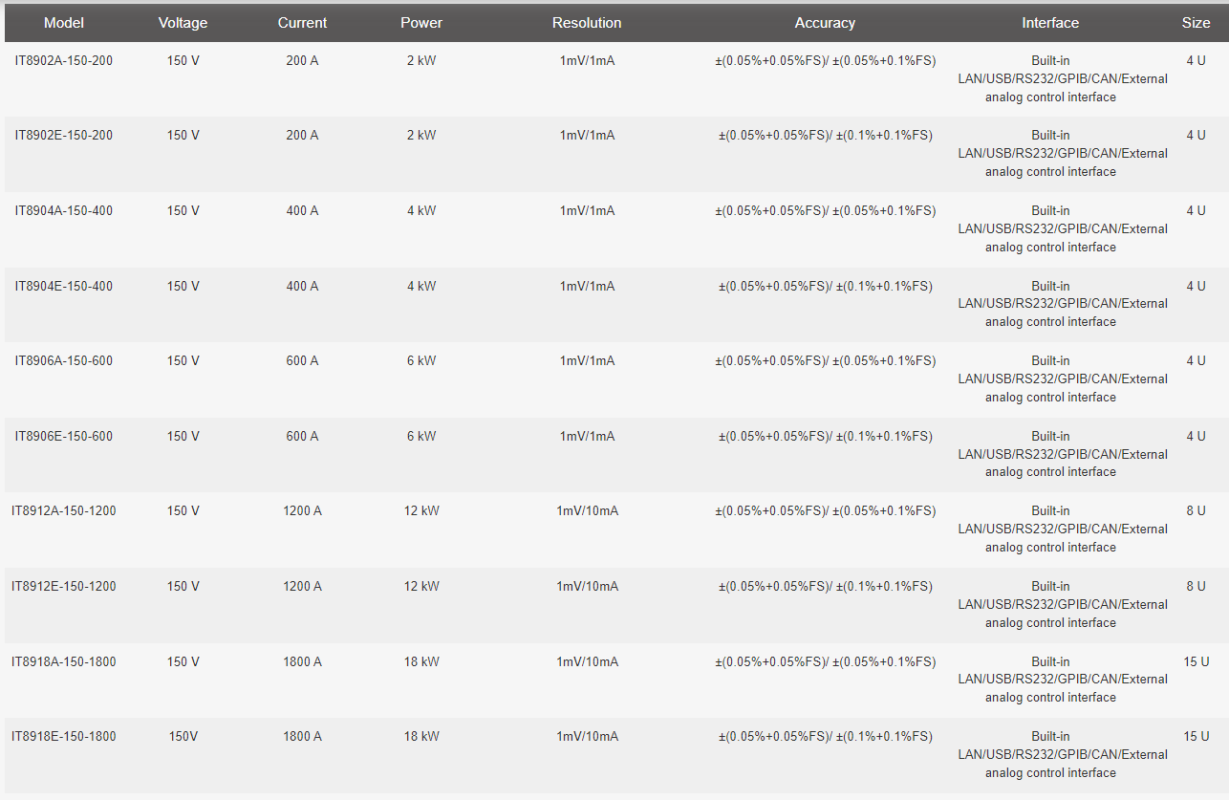Screen dimensions: 1229x800
Task: Select model IT8912A-150-1200
Action: pyautogui.click(x=64, y=511)
